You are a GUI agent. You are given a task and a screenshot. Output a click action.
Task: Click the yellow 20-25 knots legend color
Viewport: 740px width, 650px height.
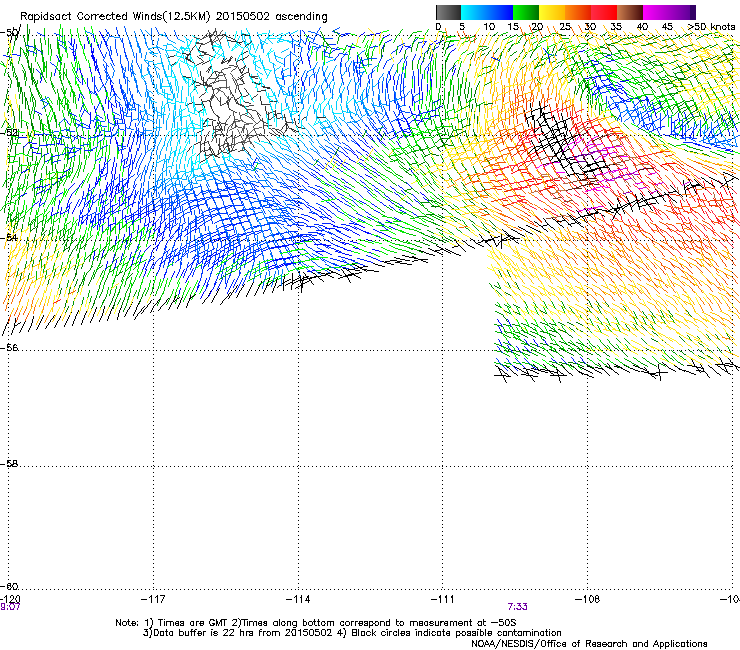pyautogui.click(x=552, y=12)
